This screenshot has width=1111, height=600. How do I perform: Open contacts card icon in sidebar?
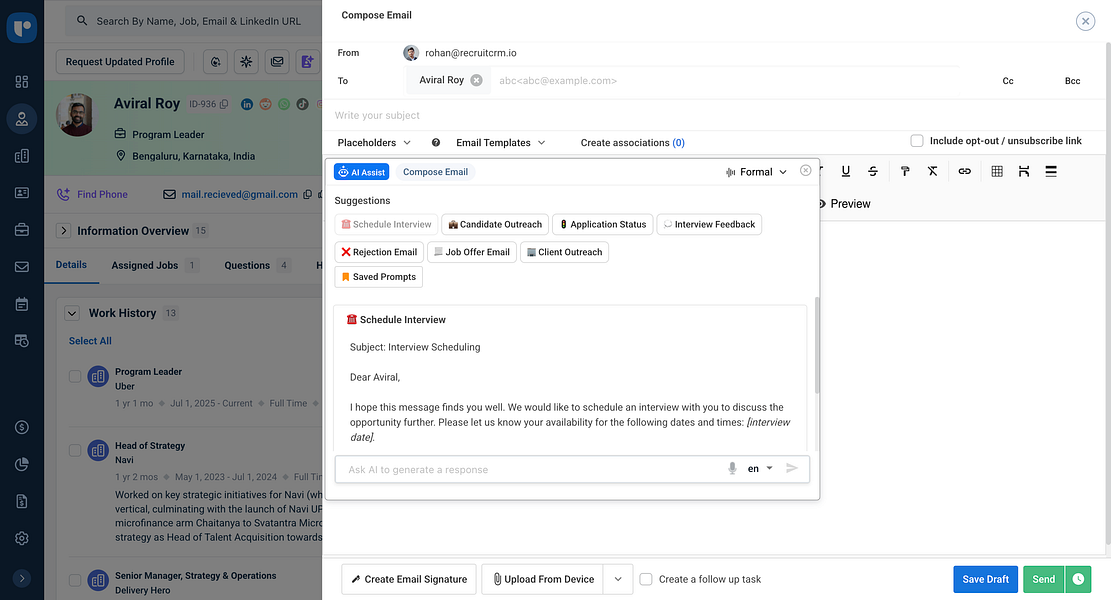pos(22,193)
